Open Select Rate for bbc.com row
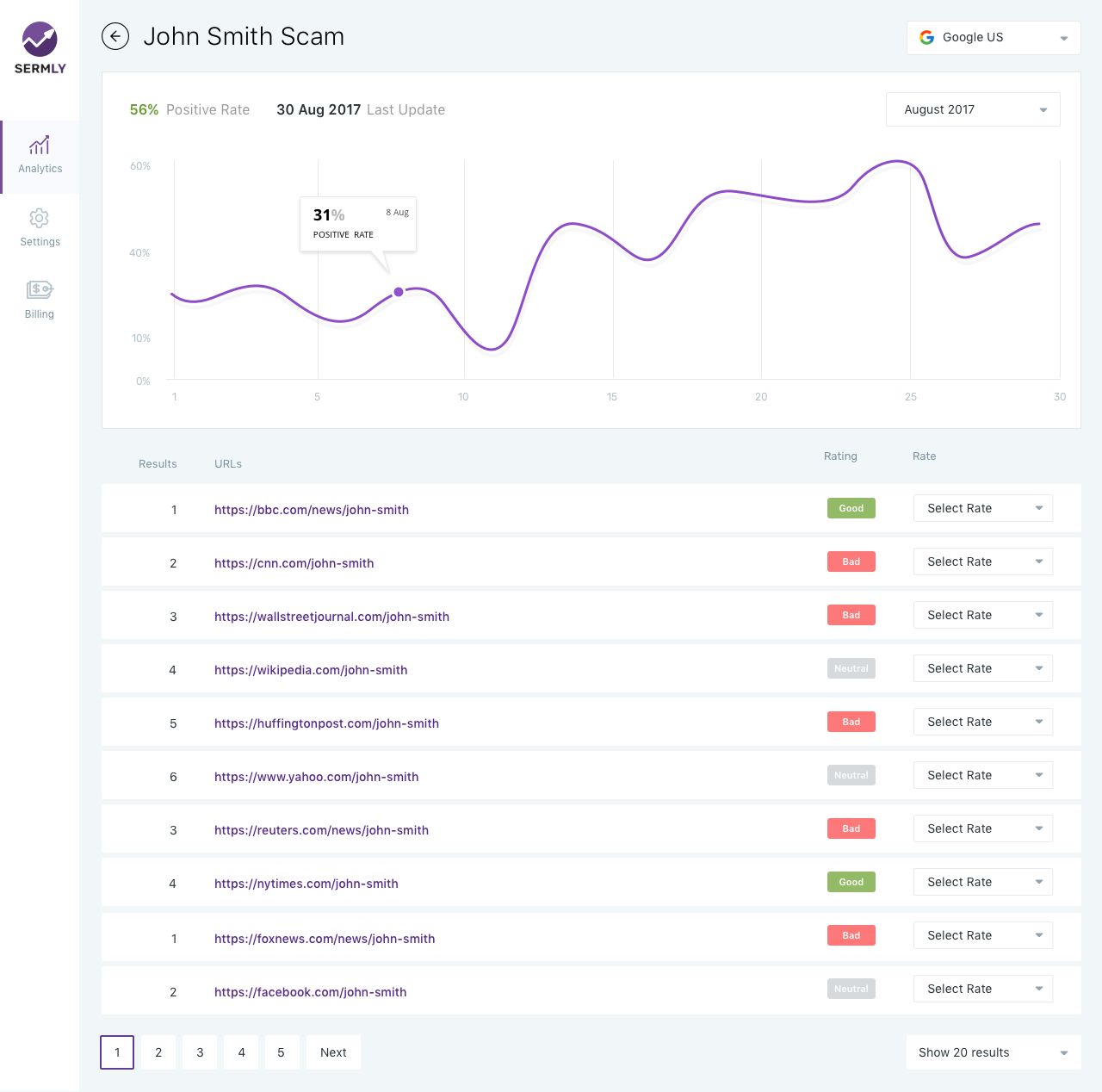This screenshot has width=1102, height=1092. 983,508
